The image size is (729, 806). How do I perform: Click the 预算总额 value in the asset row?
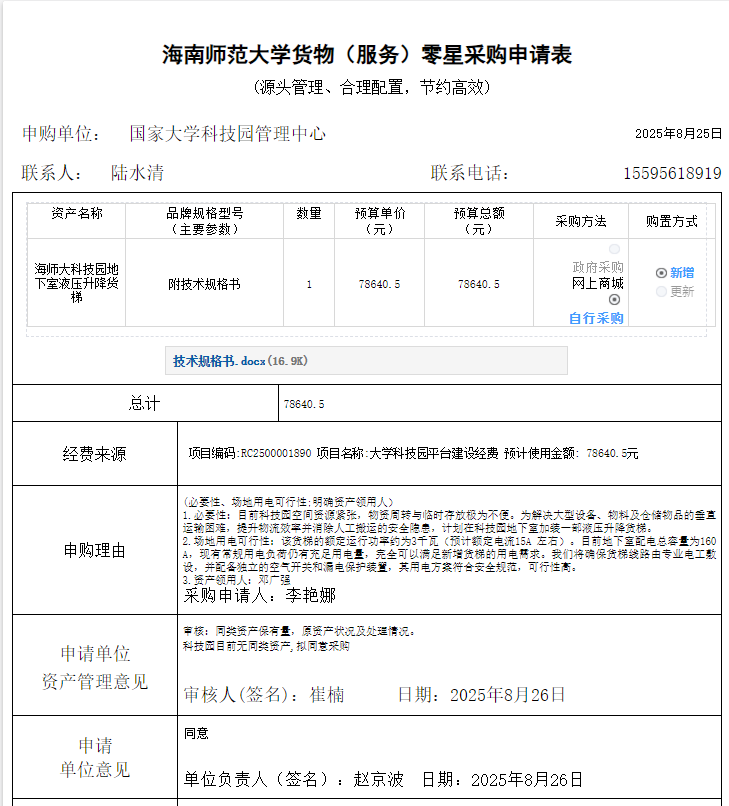point(478,284)
